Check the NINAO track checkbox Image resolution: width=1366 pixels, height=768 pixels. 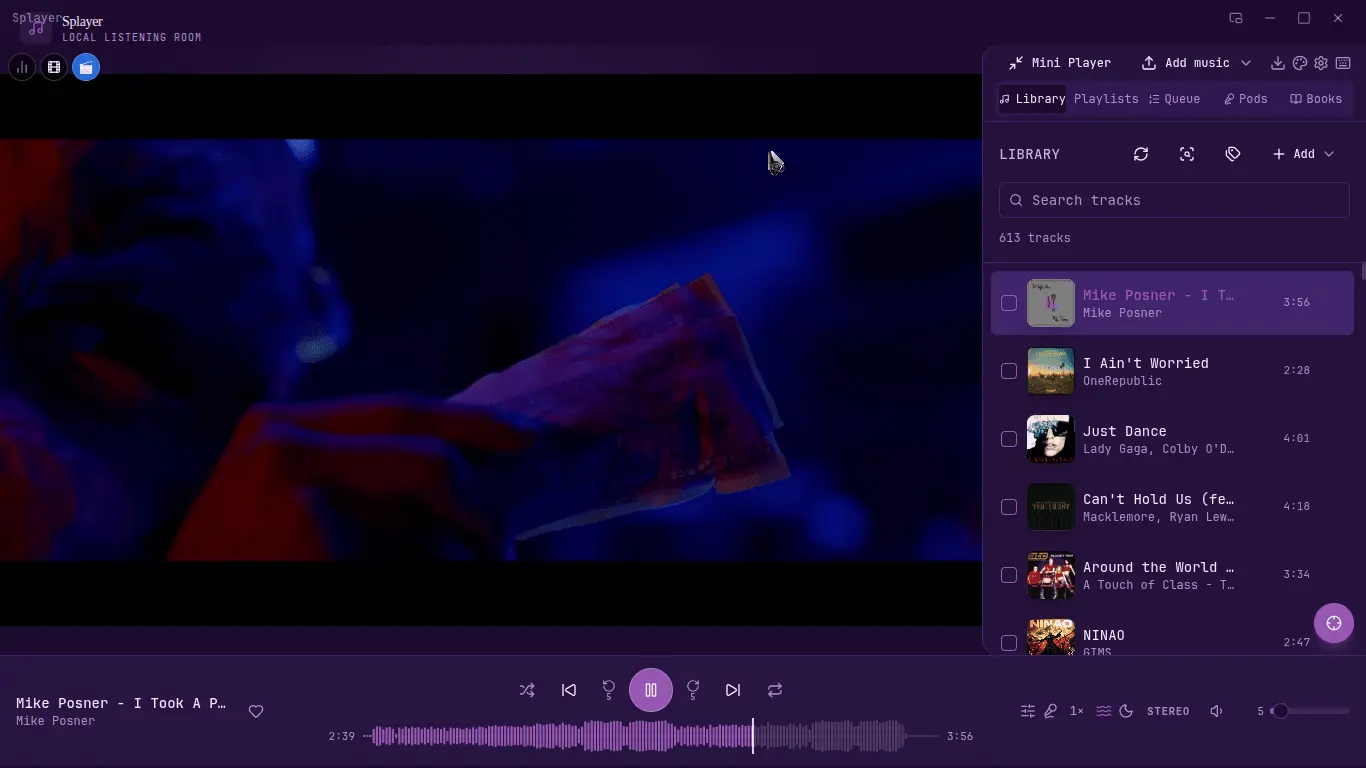(1009, 643)
